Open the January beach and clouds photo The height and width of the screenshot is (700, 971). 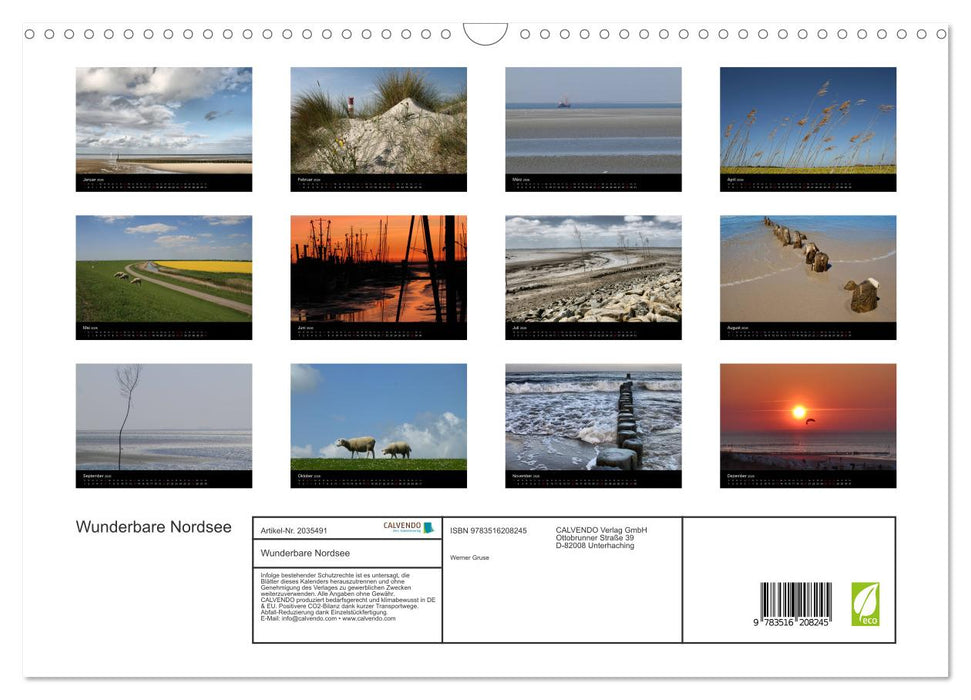[164, 121]
